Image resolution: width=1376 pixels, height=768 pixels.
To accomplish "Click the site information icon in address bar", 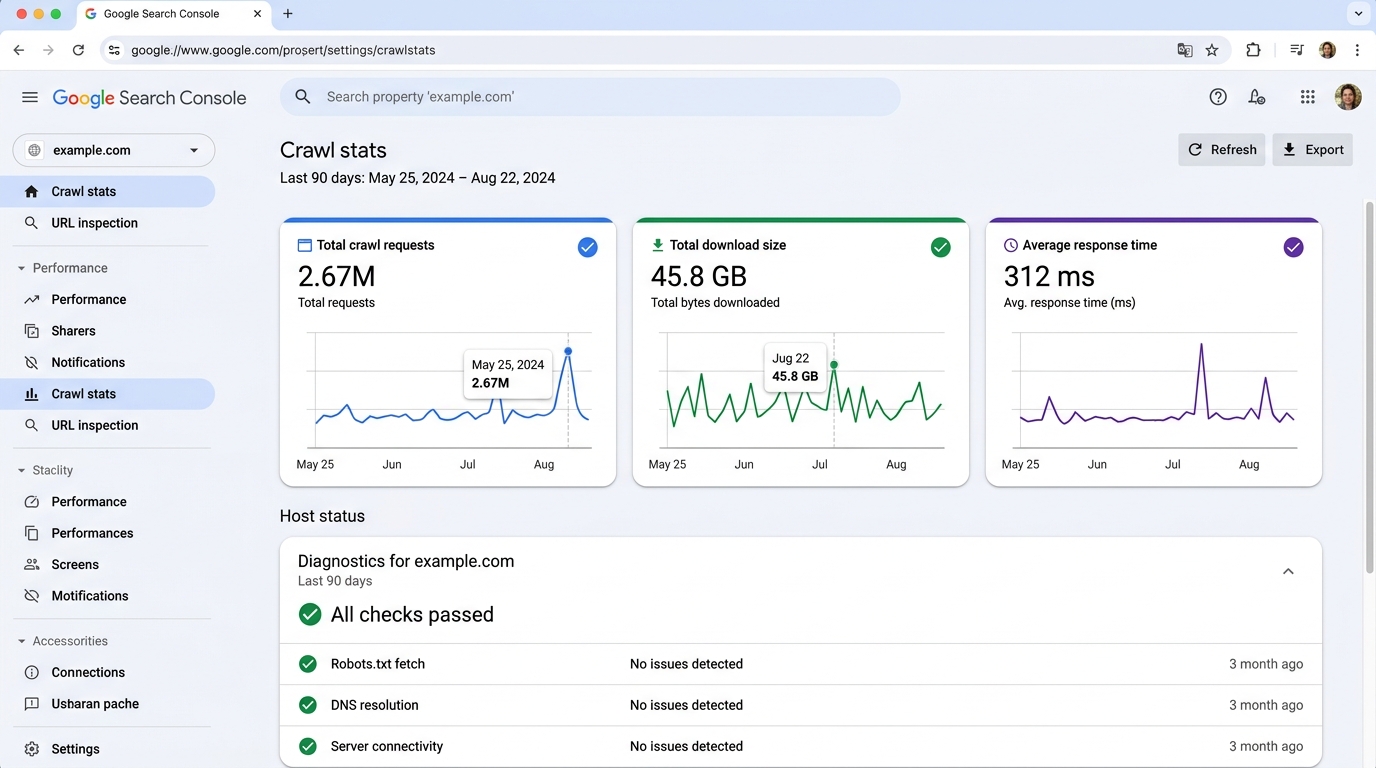I will pos(114,50).
